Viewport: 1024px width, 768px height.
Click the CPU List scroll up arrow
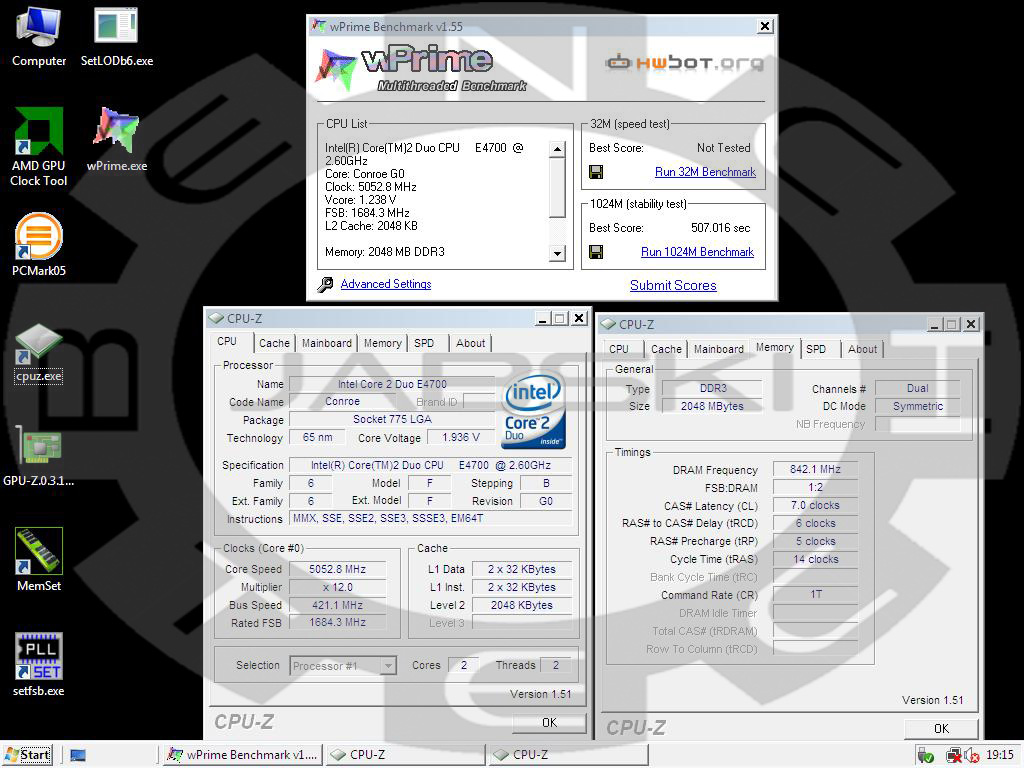(557, 150)
